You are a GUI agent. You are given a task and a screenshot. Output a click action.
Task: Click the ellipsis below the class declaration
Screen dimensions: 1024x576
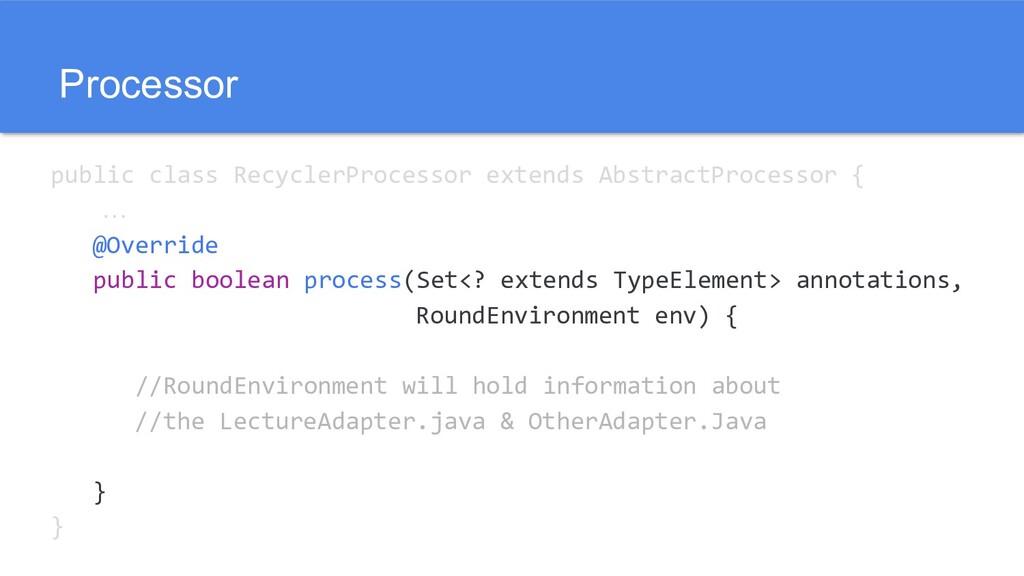108,213
